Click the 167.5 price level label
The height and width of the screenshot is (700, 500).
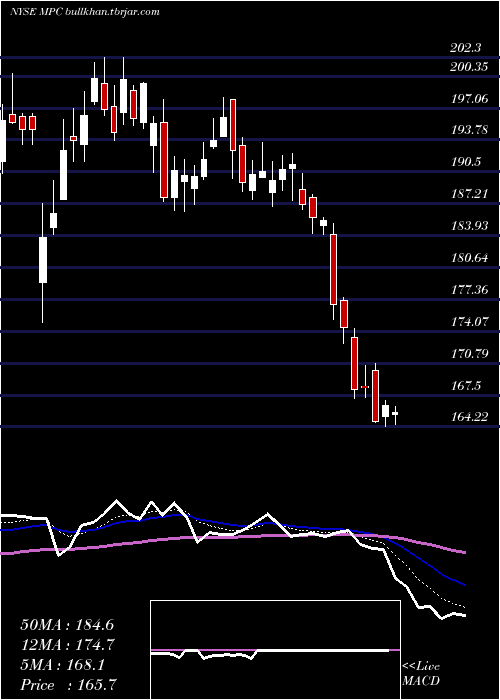point(466,385)
